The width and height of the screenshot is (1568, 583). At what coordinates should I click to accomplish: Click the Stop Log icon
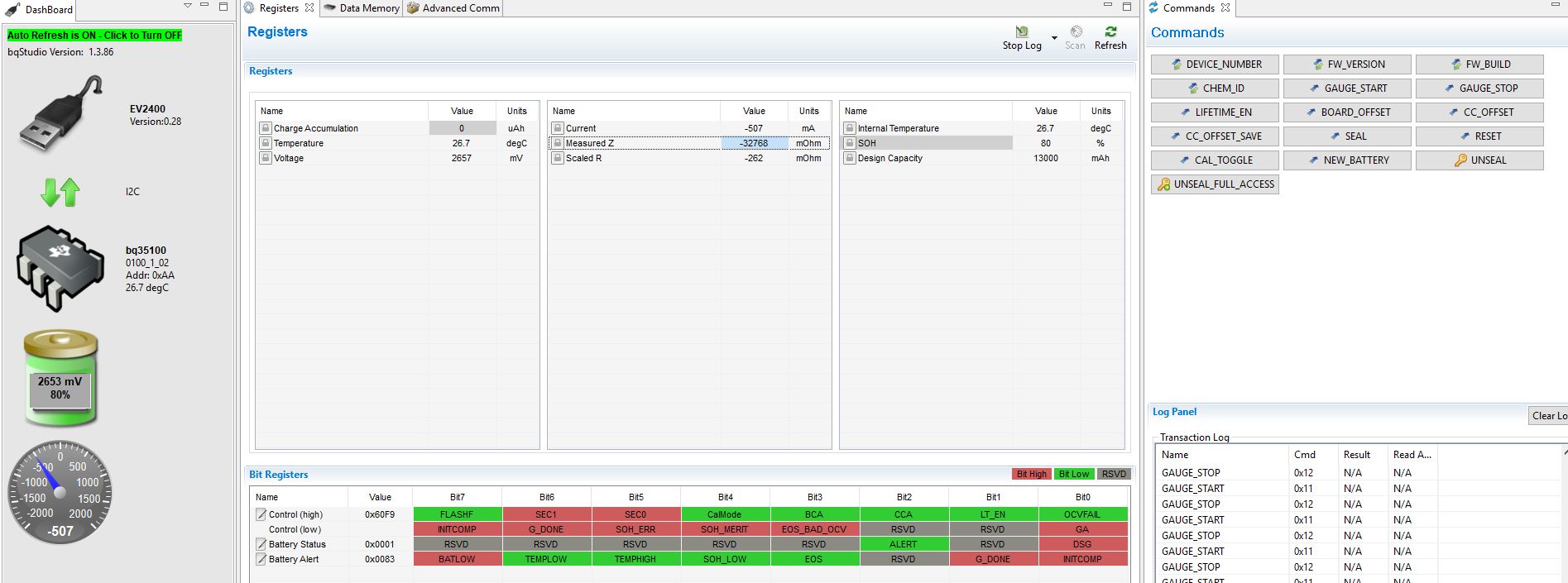pyautogui.click(x=1022, y=31)
